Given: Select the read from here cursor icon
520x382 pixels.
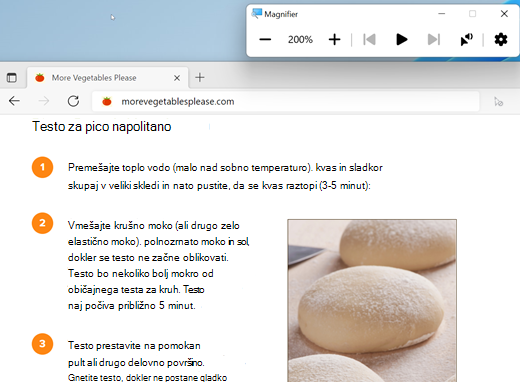Looking at the screenshot, I should click(x=466, y=40).
